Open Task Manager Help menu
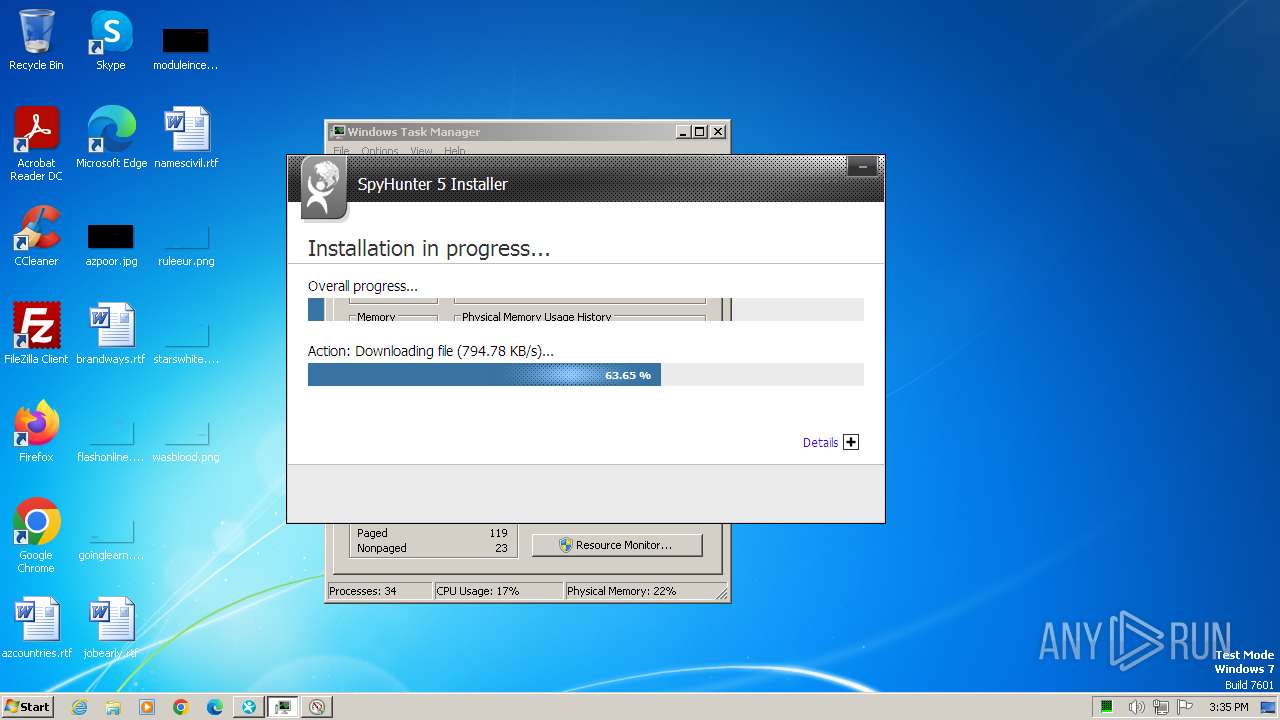The image size is (1280, 720). point(455,151)
